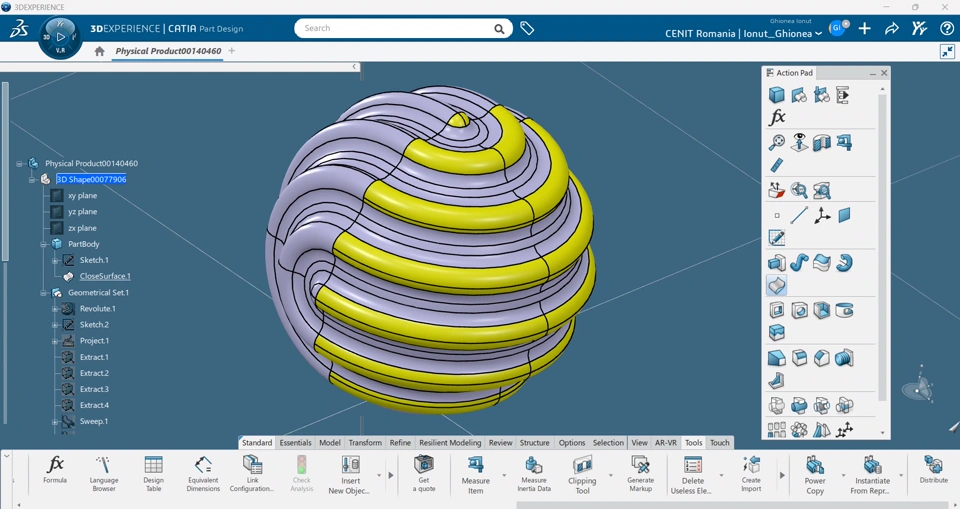Viewport: 960px width, 509px height.
Task: Select the Rib sweep tool in Action Pad
Action: click(x=799, y=263)
